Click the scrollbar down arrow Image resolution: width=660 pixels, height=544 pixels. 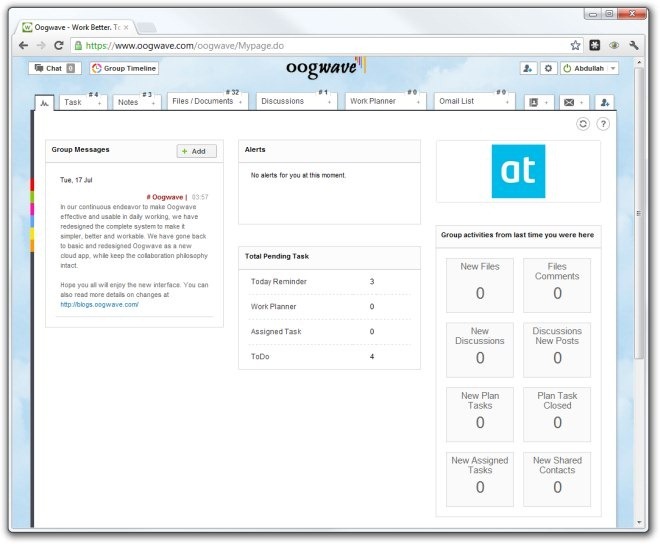639,522
